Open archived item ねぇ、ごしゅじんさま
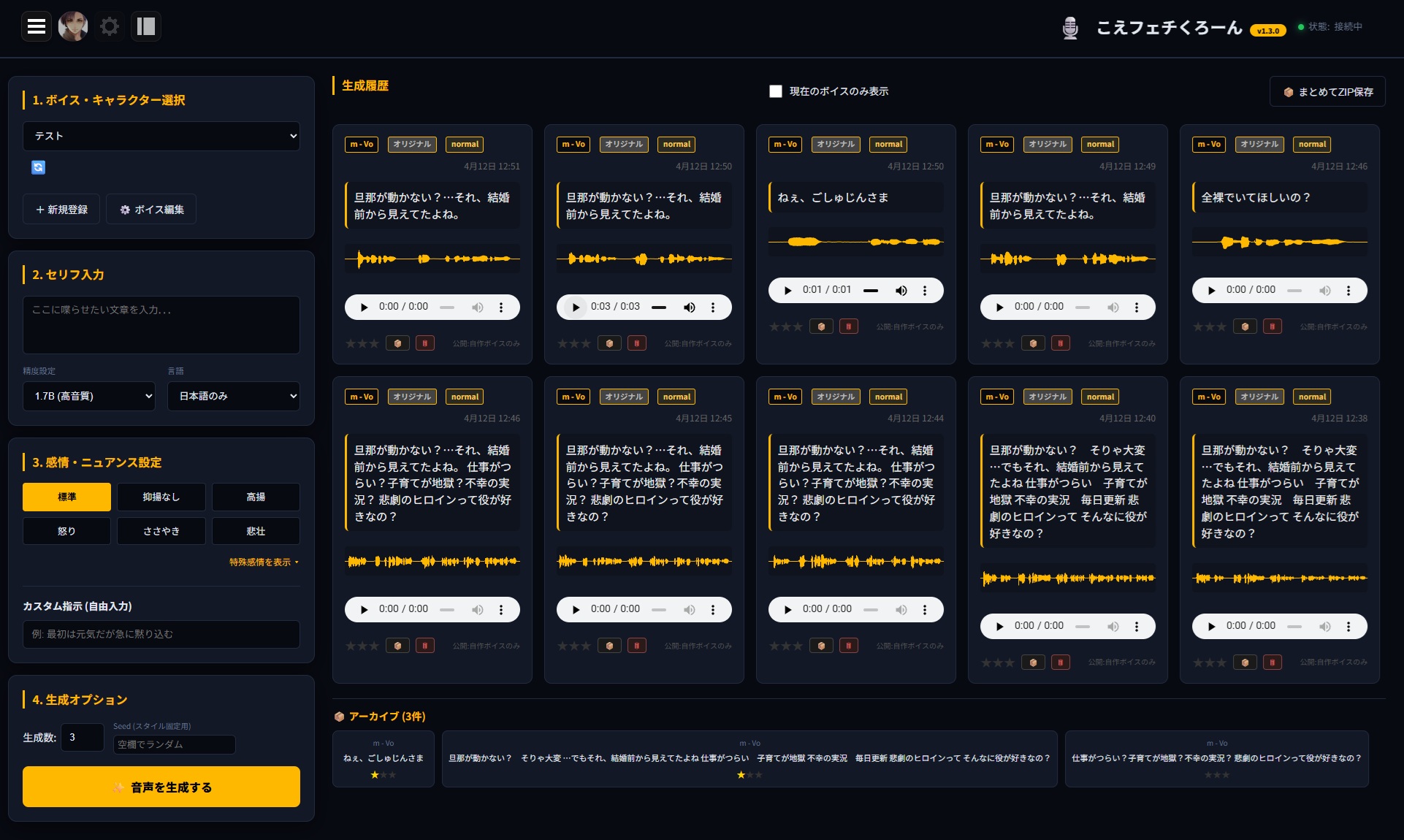 point(384,758)
